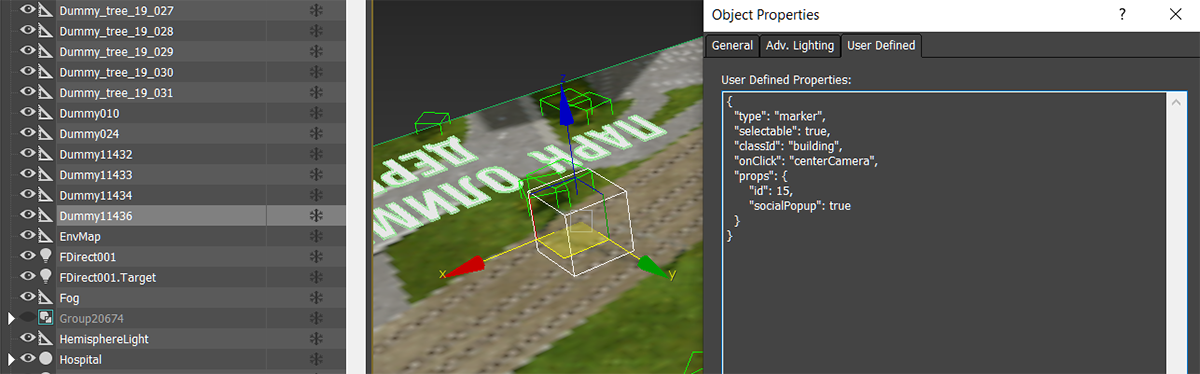1200x374 pixels.
Task: Toggle visibility of Dummy11432
Action: tap(27, 154)
